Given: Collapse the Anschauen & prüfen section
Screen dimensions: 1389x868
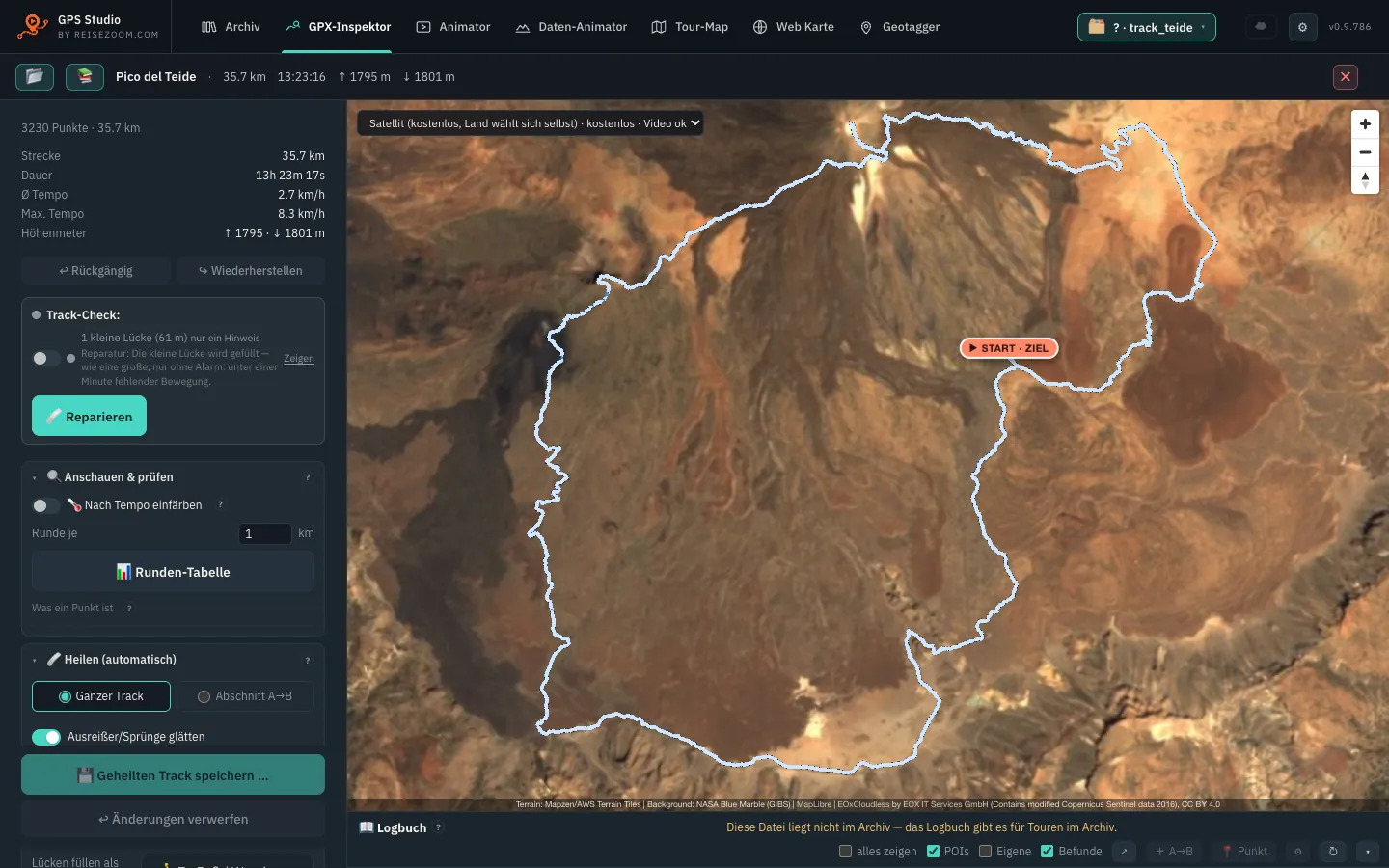Looking at the screenshot, I should click(35, 477).
